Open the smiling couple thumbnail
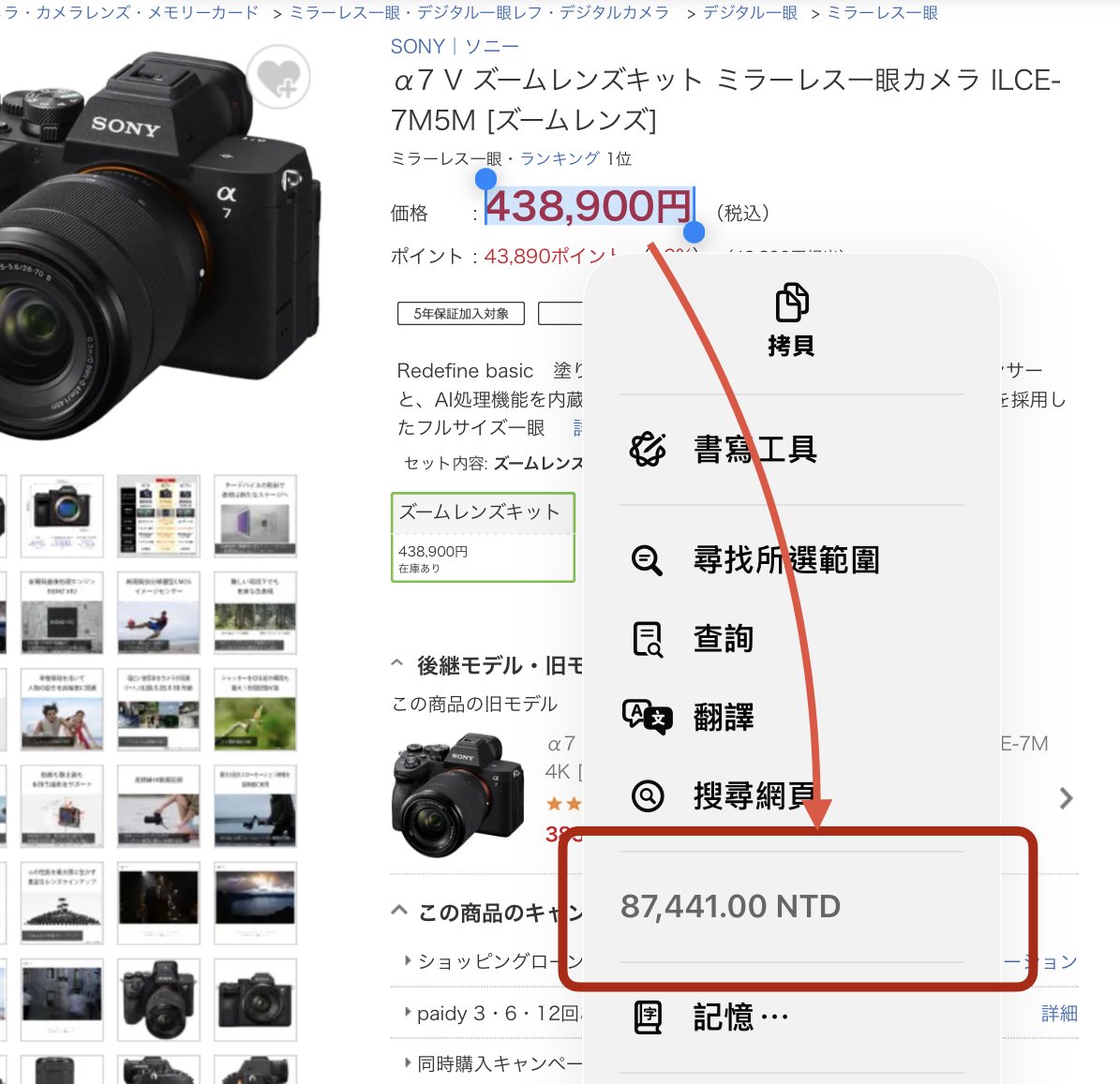1120x1084 pixels. (62, 709)
